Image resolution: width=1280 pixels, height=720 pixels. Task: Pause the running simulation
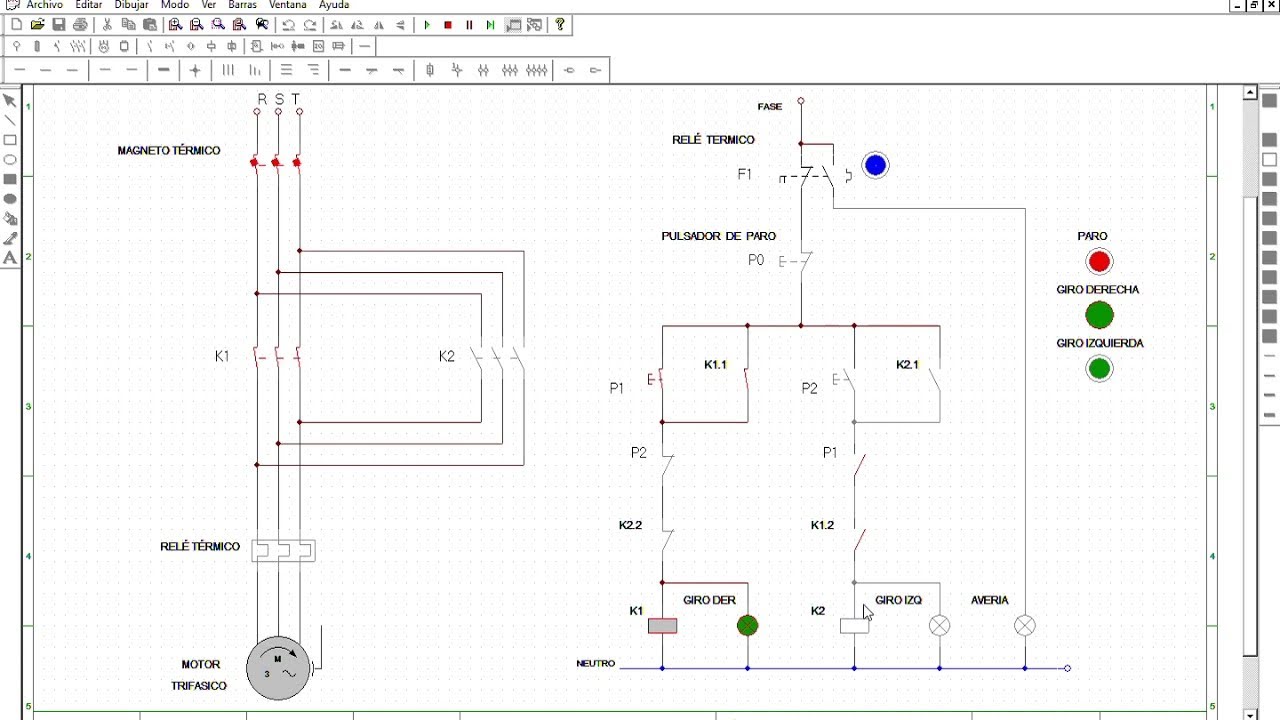click(x=469, y=25)
